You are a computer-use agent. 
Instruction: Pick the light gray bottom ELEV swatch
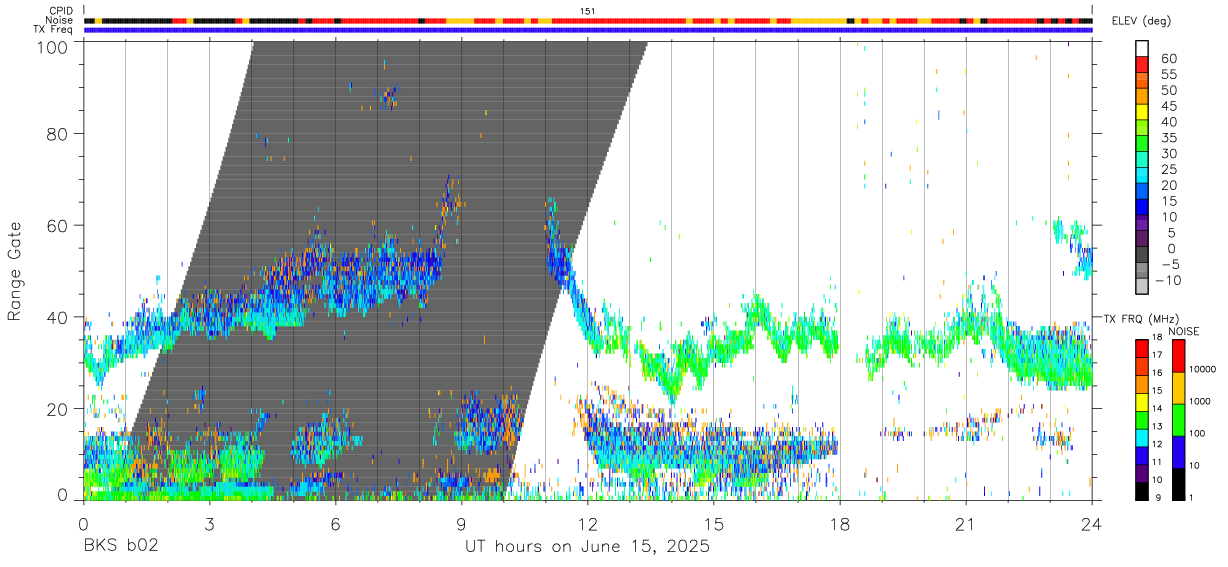click(x=1142, y=285)
